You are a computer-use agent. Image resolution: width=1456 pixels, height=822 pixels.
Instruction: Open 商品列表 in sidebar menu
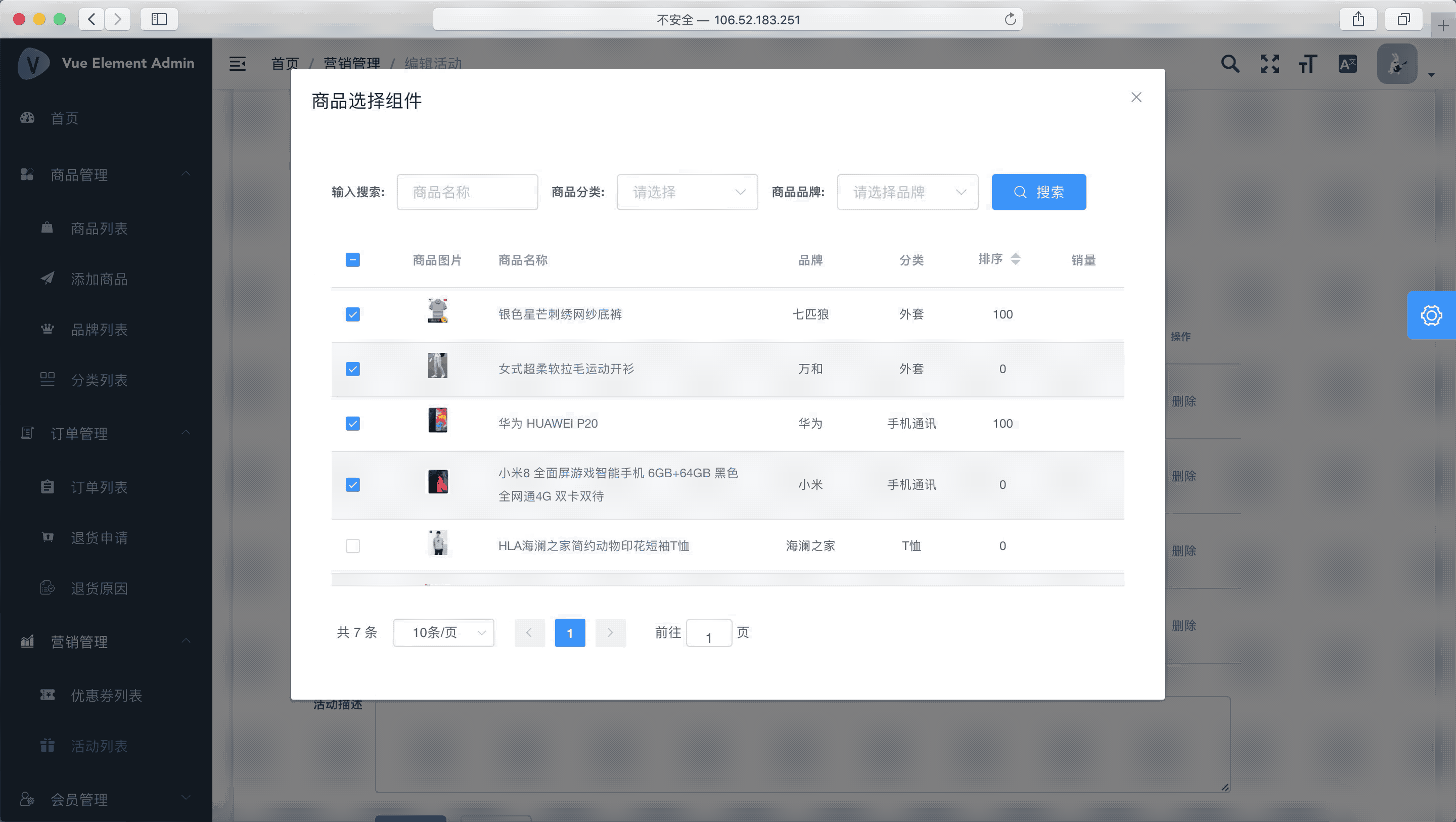coord(99,229)
